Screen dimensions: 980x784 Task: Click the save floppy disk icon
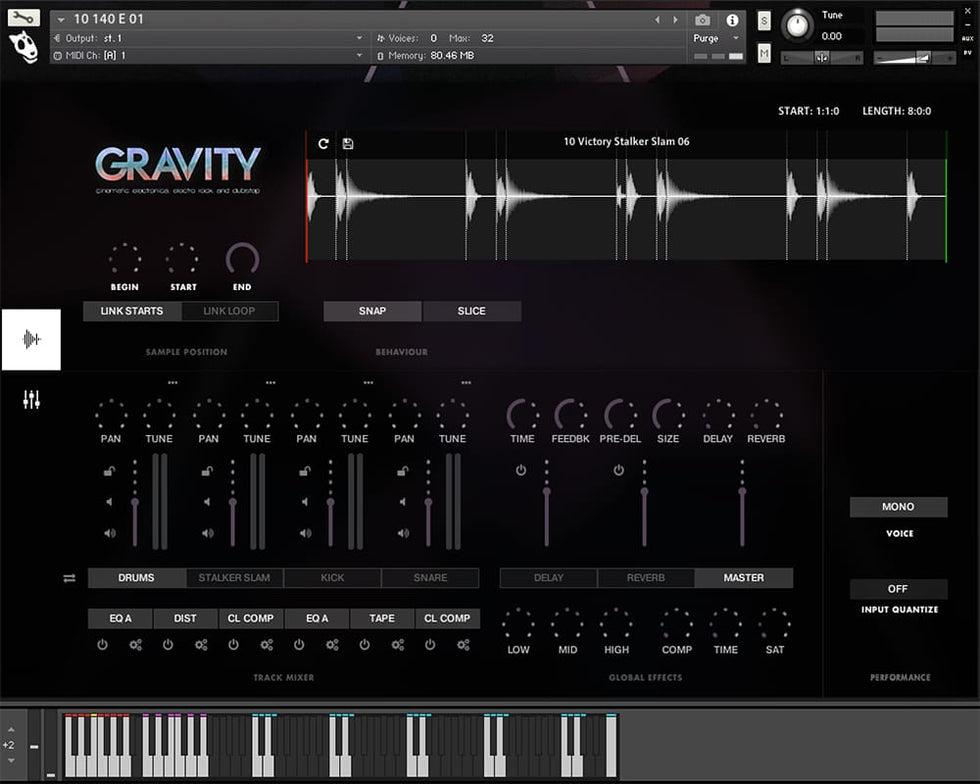[348, 144]
